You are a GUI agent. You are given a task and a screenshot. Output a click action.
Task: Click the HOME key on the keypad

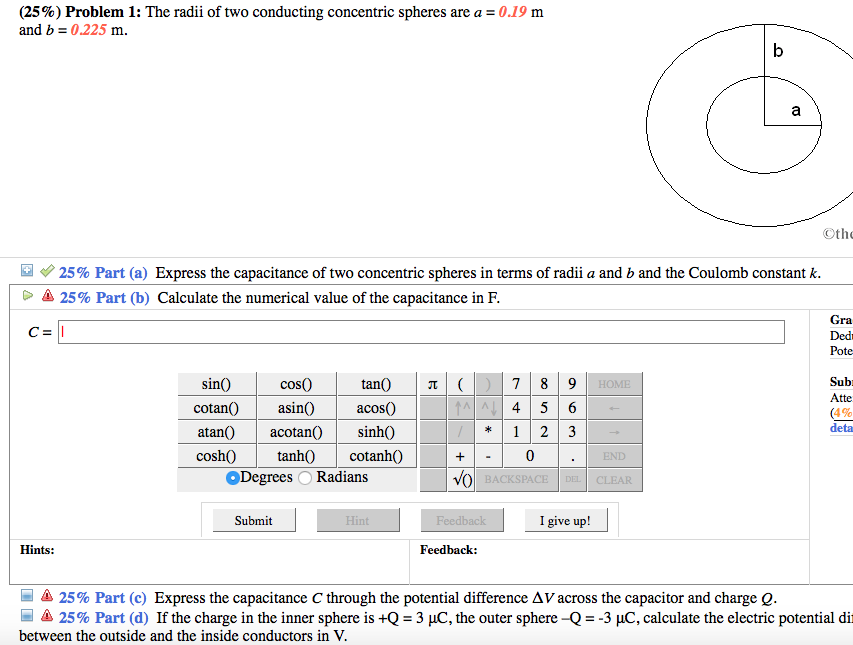tap(613, 384)
